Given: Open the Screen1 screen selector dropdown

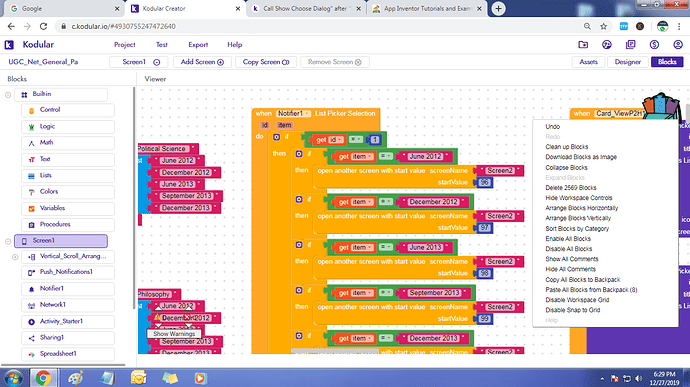Looking at the screenshot, I should pyautogui.click(x=139, y=62).
